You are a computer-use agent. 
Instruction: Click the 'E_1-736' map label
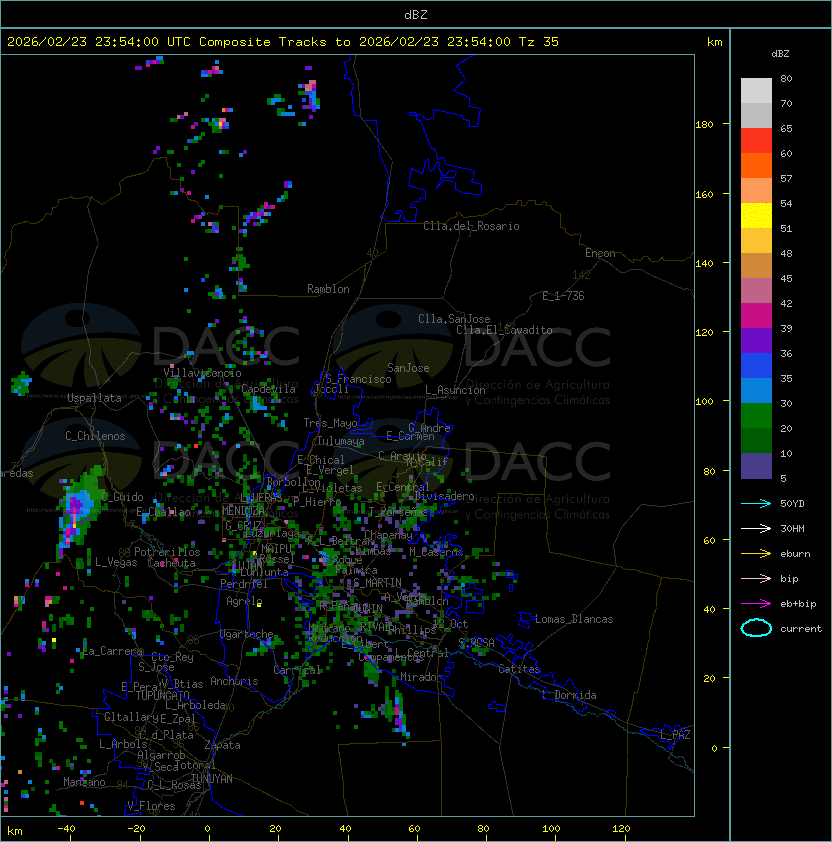point(563,296)
